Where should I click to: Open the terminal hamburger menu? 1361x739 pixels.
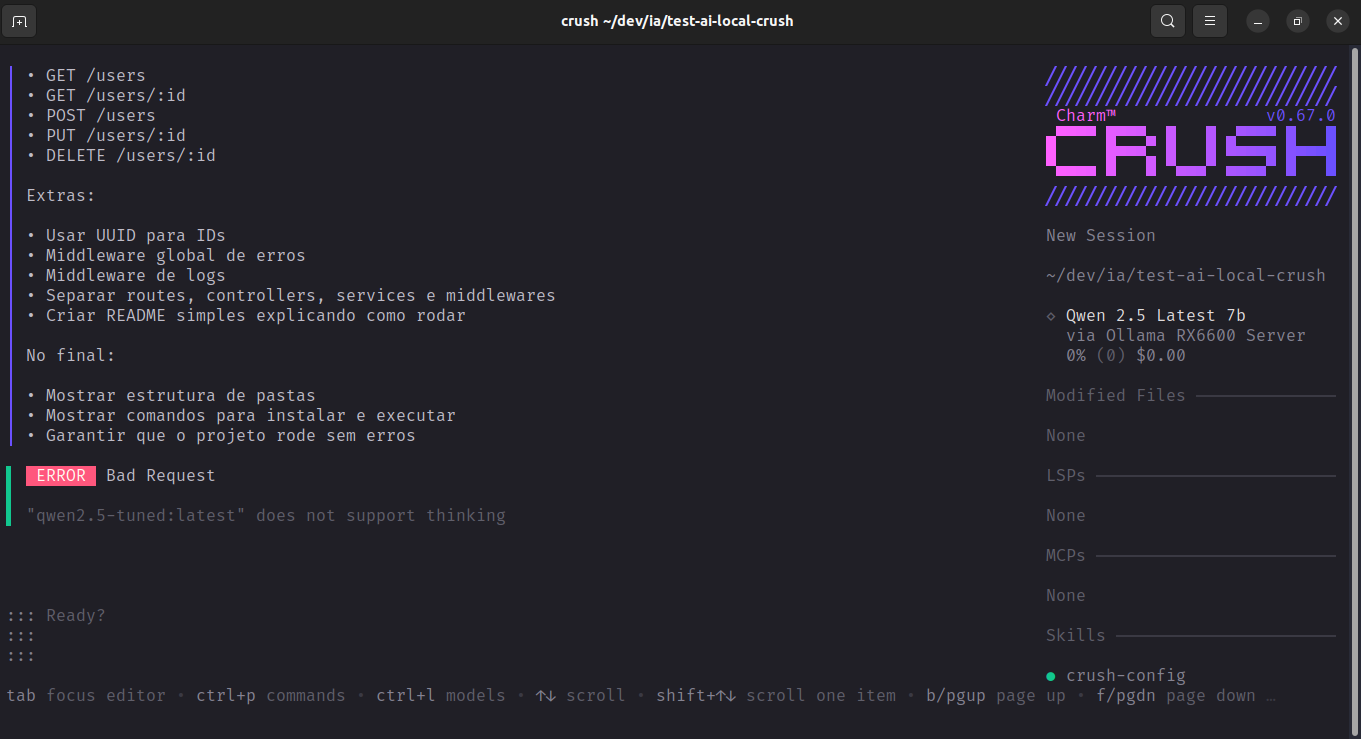coord(1210,21)
